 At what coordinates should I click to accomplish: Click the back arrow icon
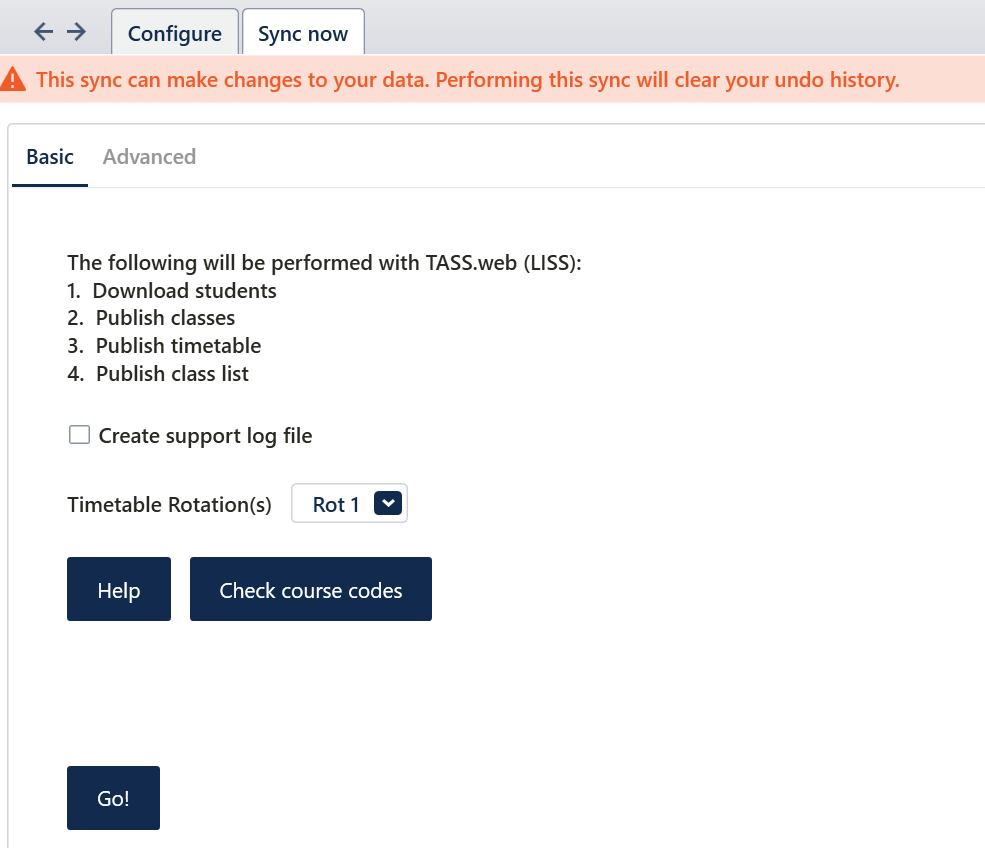(x=43, y=32)
